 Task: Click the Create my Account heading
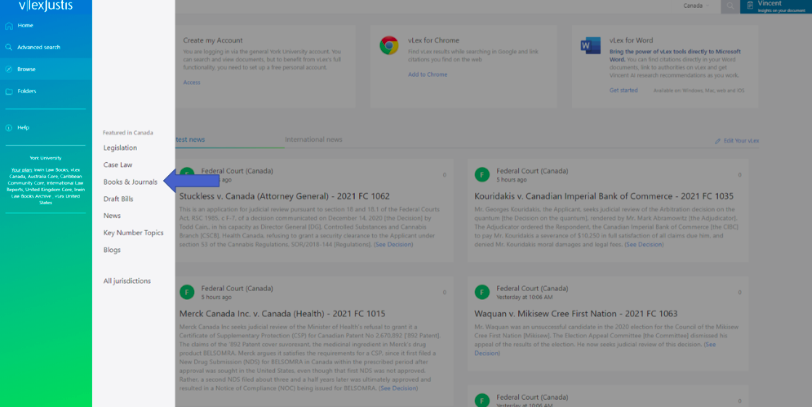click(x=213, y=40)
